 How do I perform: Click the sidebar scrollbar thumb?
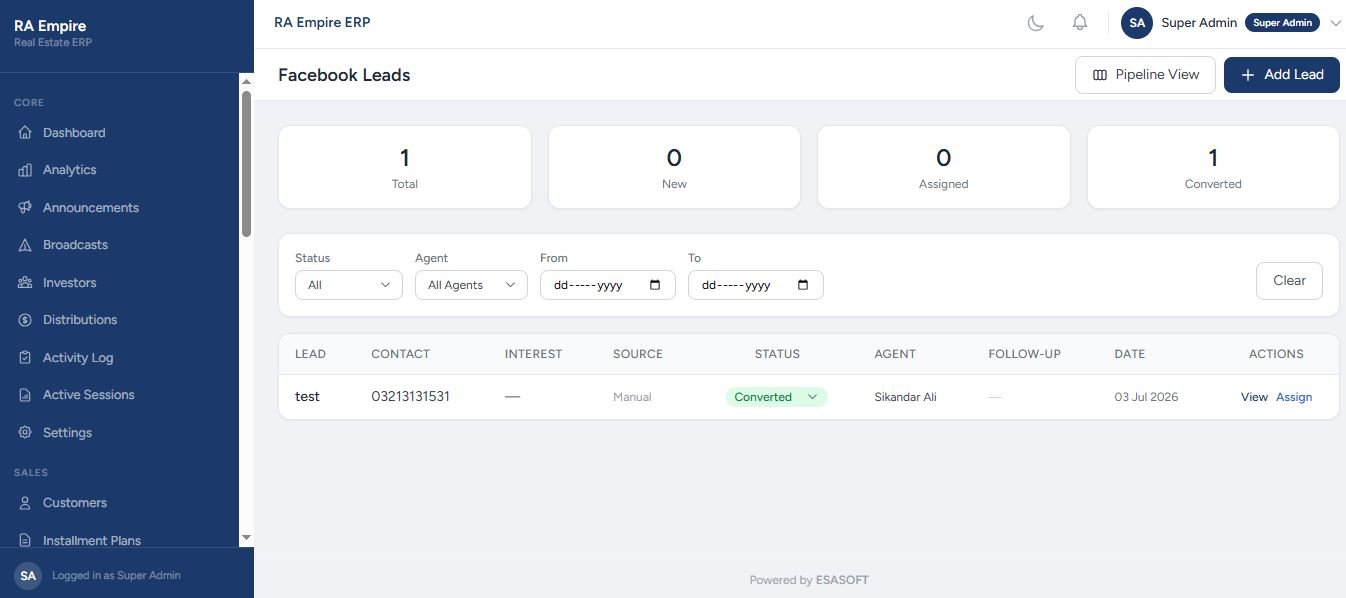coord(246,165)
